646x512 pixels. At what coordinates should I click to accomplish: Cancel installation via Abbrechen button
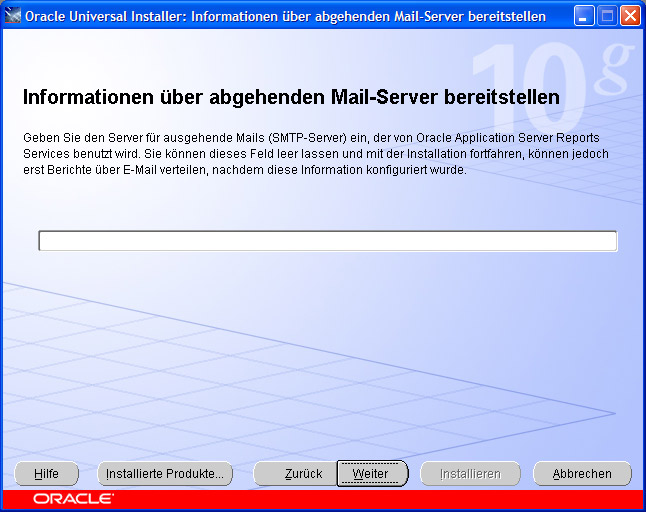(582, 474)
